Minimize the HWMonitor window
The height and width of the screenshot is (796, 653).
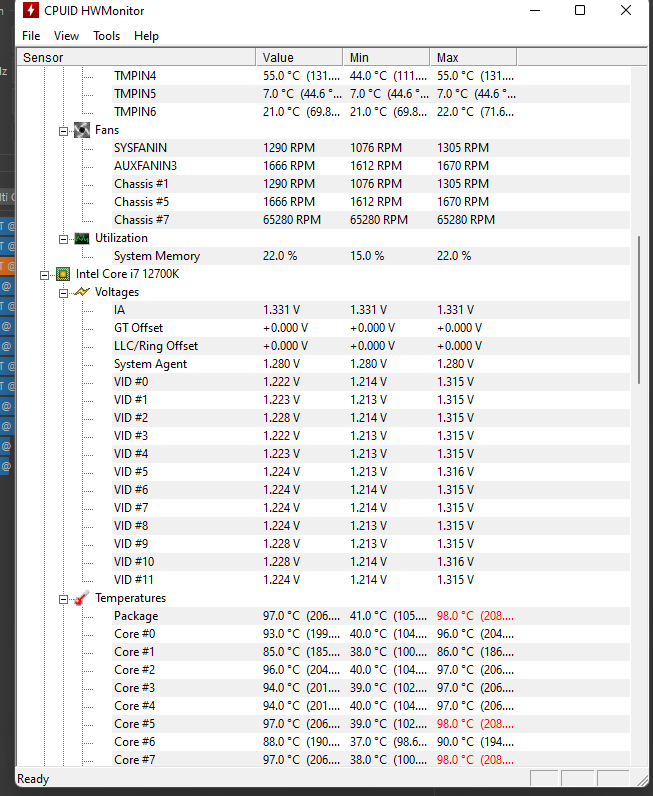(535, 10)
